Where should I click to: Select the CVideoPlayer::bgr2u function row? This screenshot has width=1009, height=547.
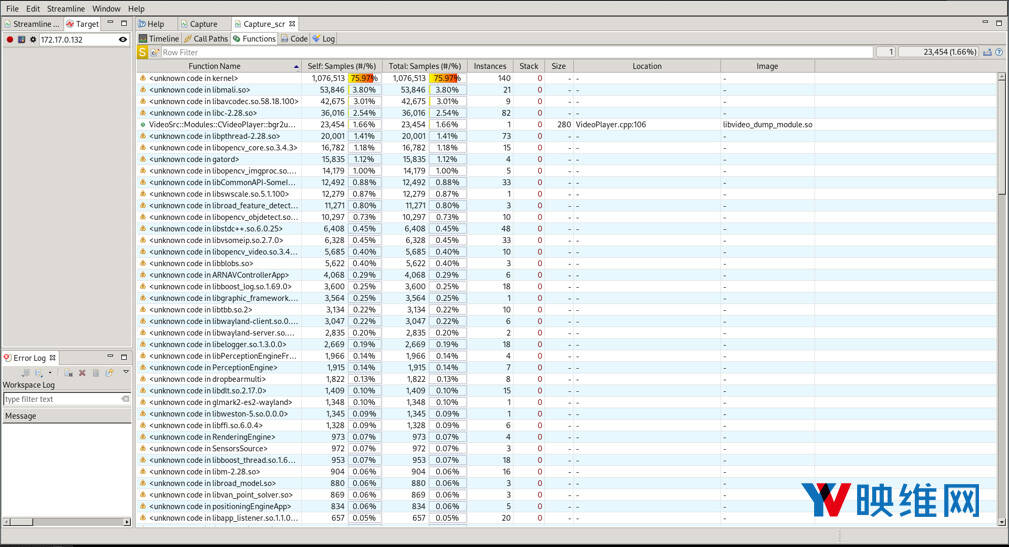click(222, 125)
